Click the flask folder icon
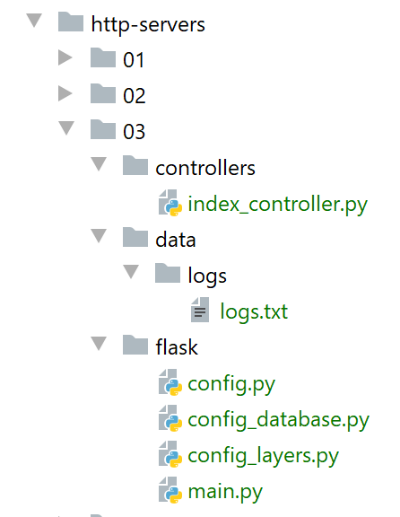 tap(135, 345)
